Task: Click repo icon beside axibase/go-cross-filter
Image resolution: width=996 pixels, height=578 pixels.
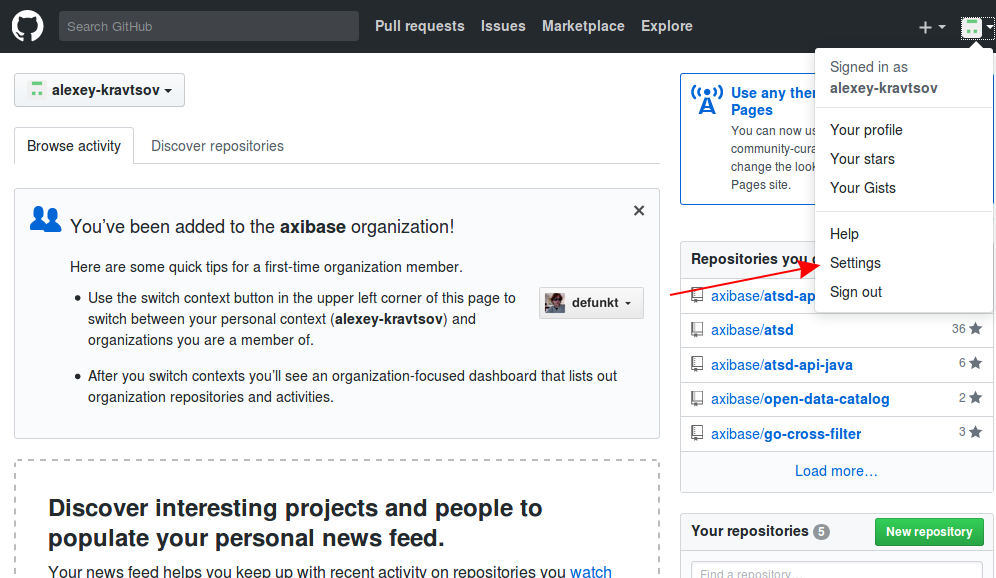Action: 697,433
